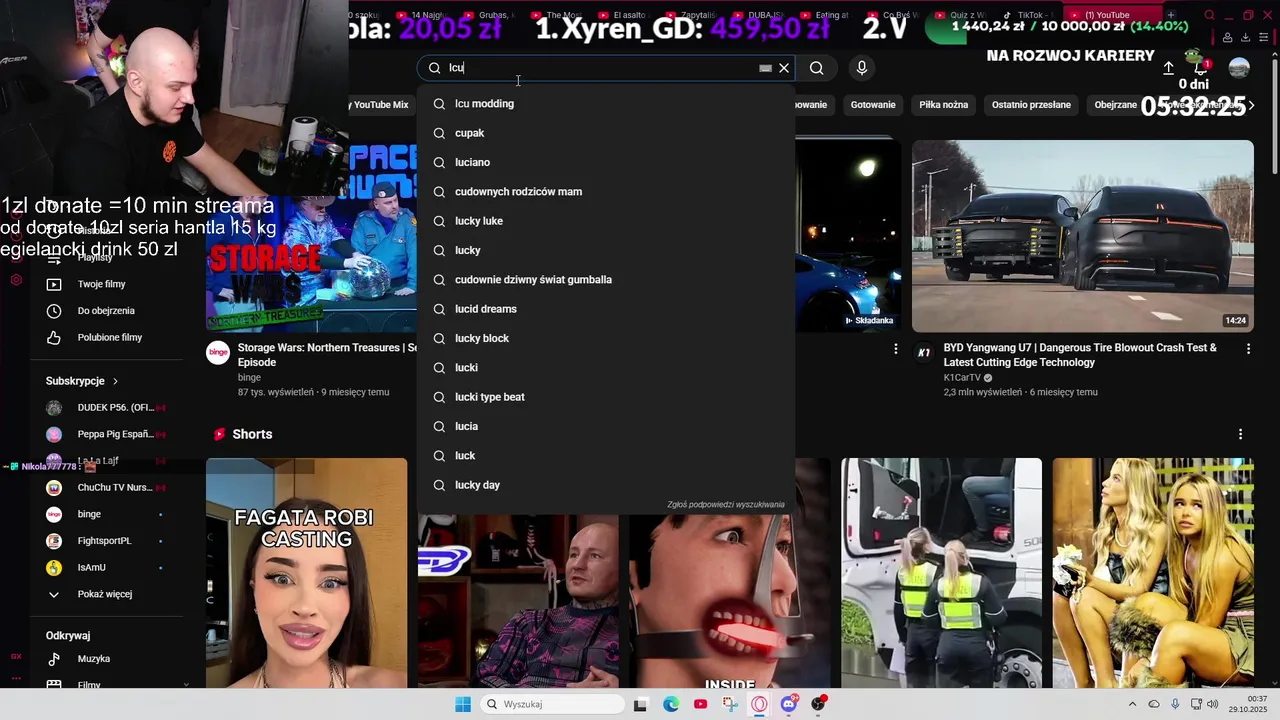Viewport: 1280px width, 720px height.
Task: Click the taskbar 'Wyszukaj' search box
Action: pos(550,704)
